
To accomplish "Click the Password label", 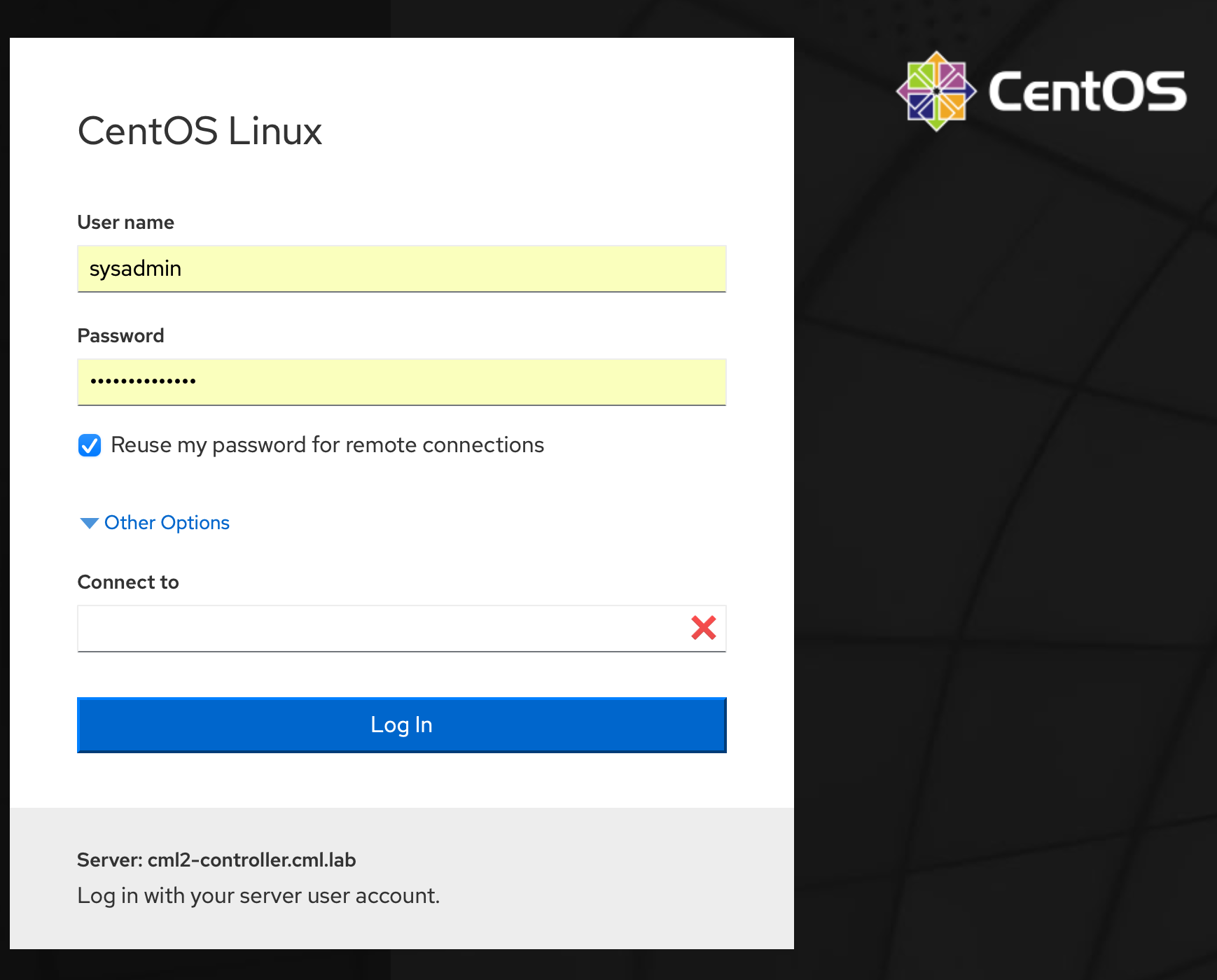I will (x=120, y=336).
